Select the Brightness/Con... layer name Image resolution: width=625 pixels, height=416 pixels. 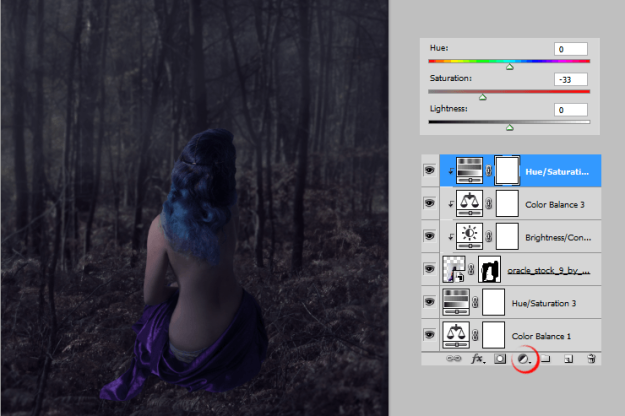tap(558, 238)
